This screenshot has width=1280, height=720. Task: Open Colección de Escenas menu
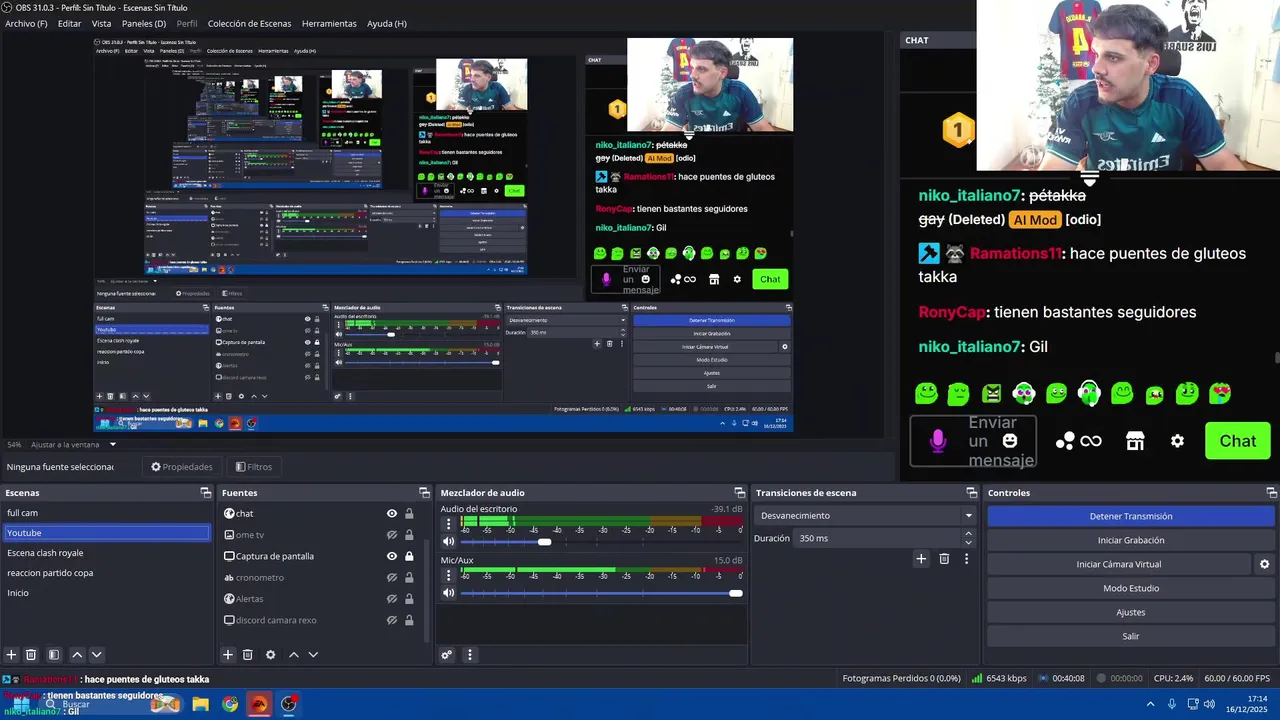(249, 23)
